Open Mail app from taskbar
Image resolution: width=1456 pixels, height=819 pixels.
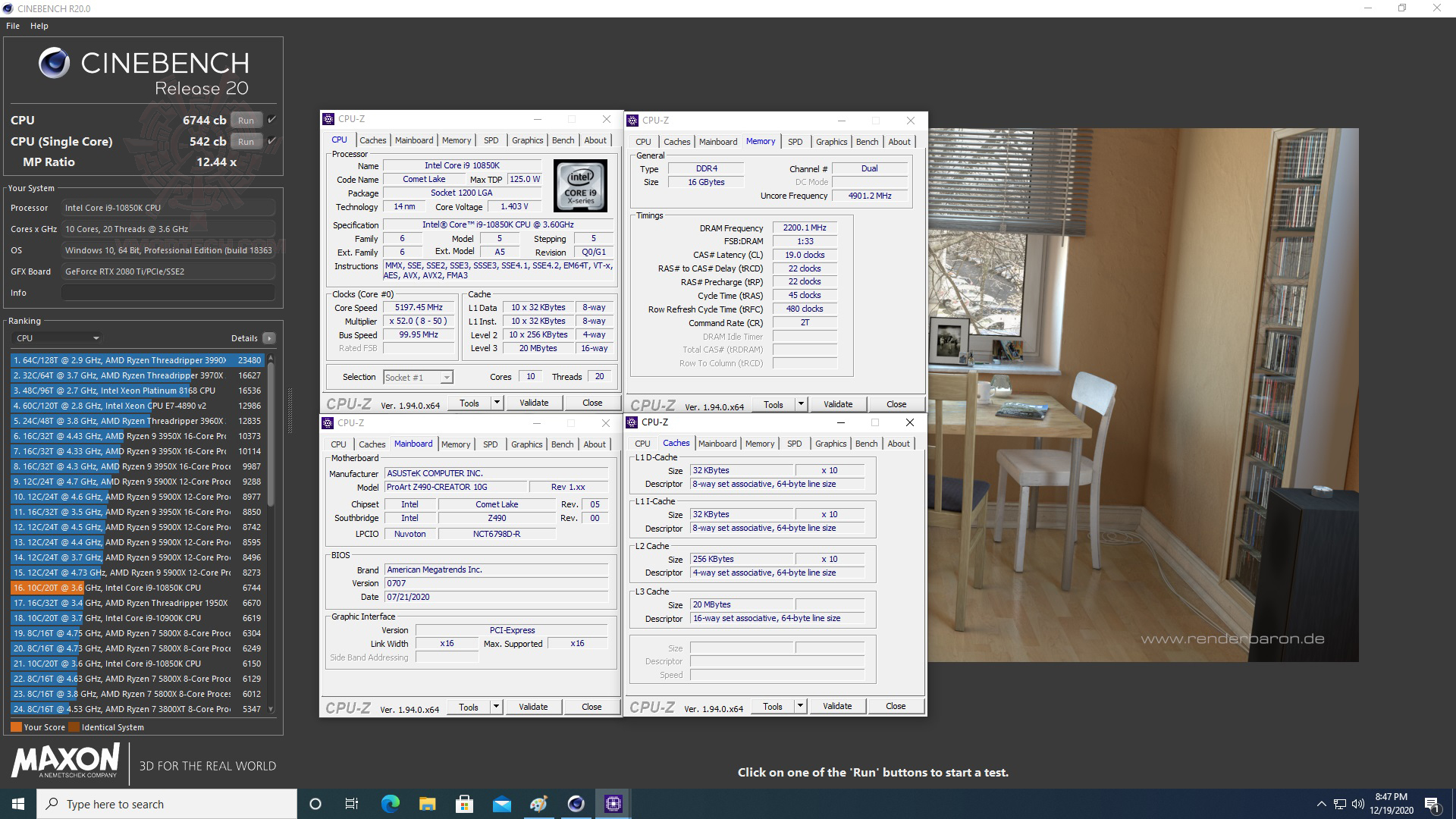tap(501, 804)
